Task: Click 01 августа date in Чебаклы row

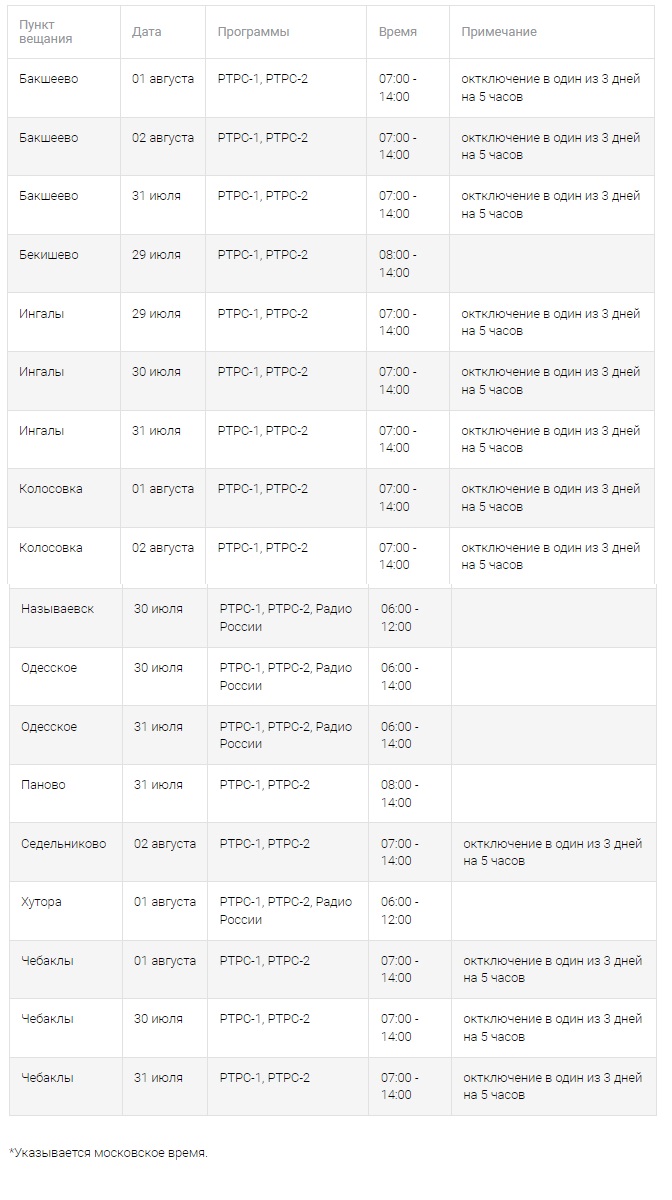Action: [165, 961]
